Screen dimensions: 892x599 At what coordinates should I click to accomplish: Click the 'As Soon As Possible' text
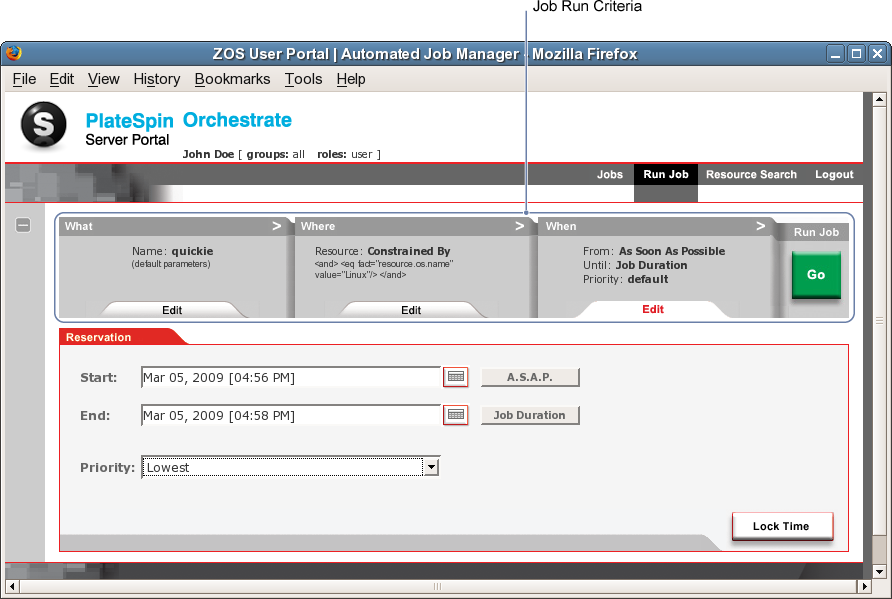[x=672, y=251]
